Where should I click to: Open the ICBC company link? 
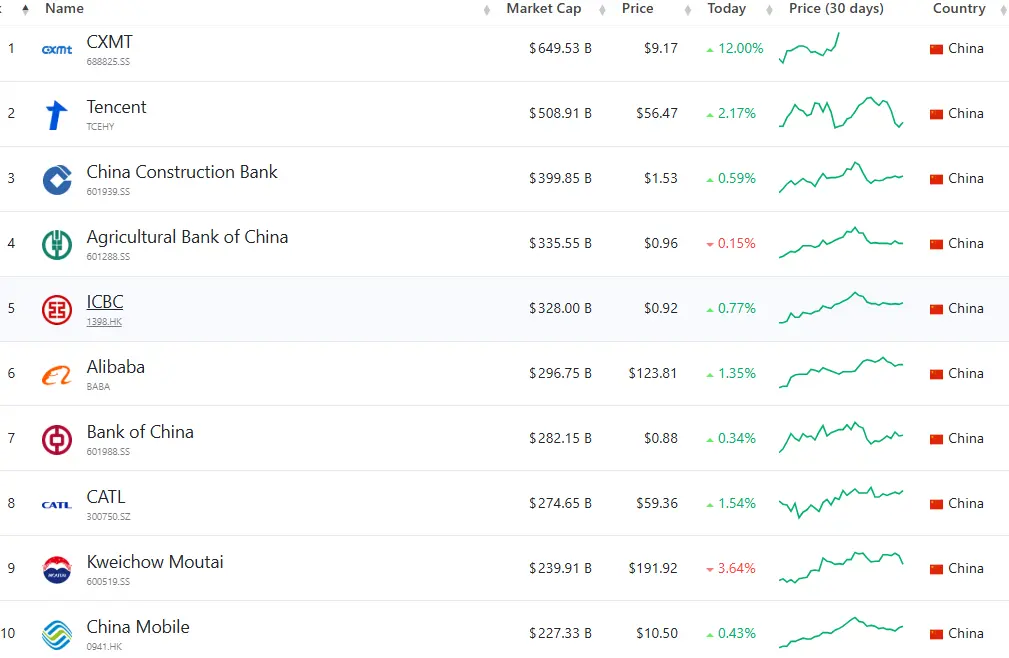[105, 302]
